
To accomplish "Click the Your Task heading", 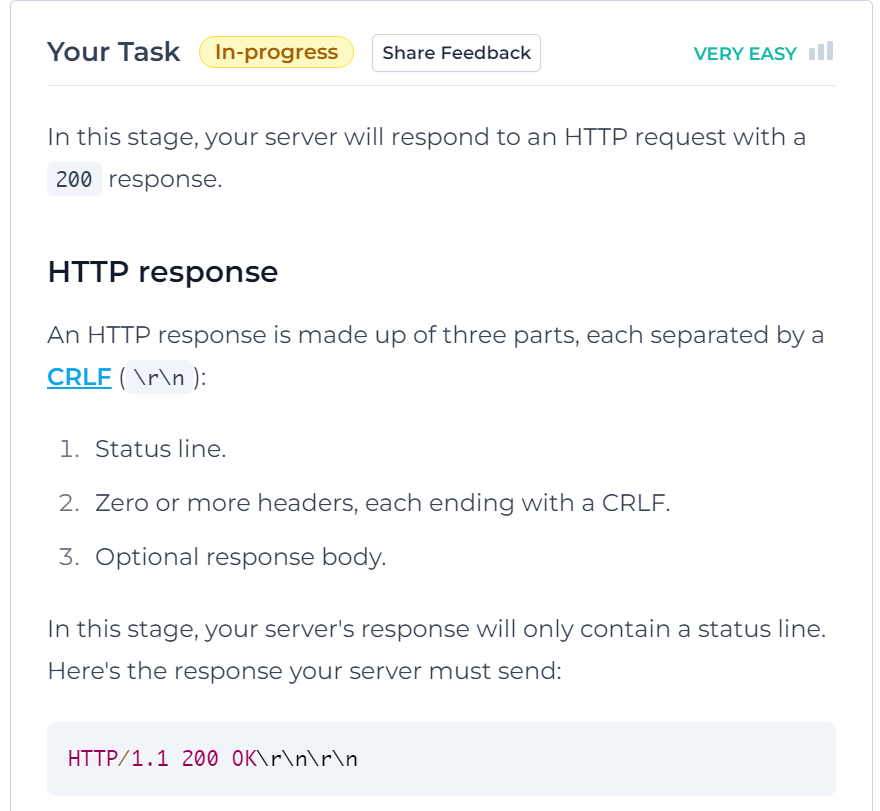I will [x=113, y=51].
